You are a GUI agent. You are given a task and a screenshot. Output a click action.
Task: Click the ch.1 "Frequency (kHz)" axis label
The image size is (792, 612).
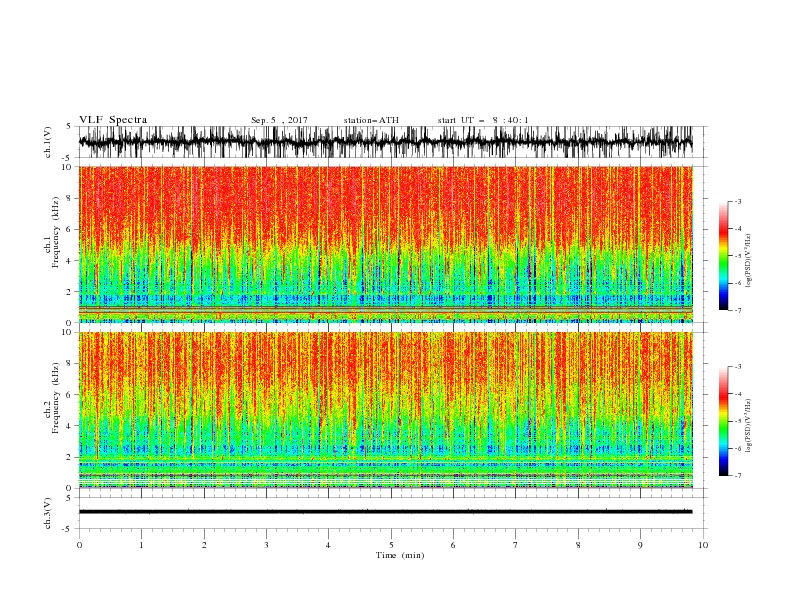coord(54,232)
